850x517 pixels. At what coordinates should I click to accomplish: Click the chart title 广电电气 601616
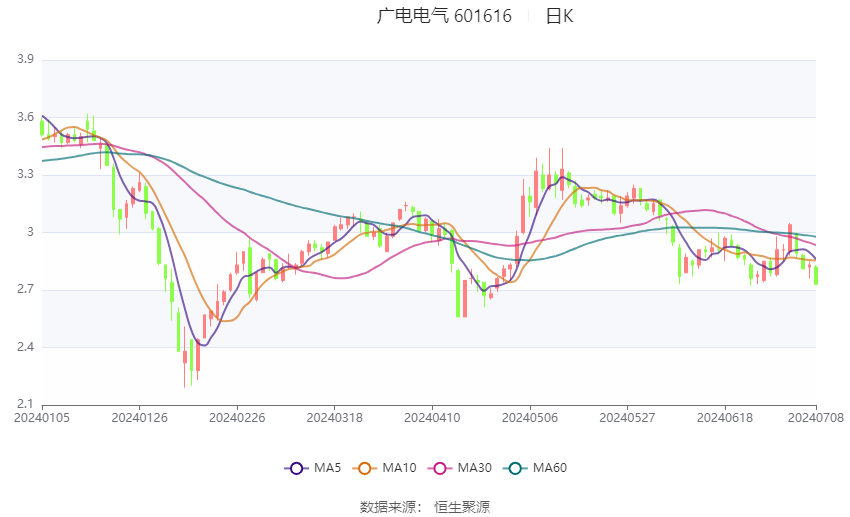pyautogui.click(x=444, y=16)
